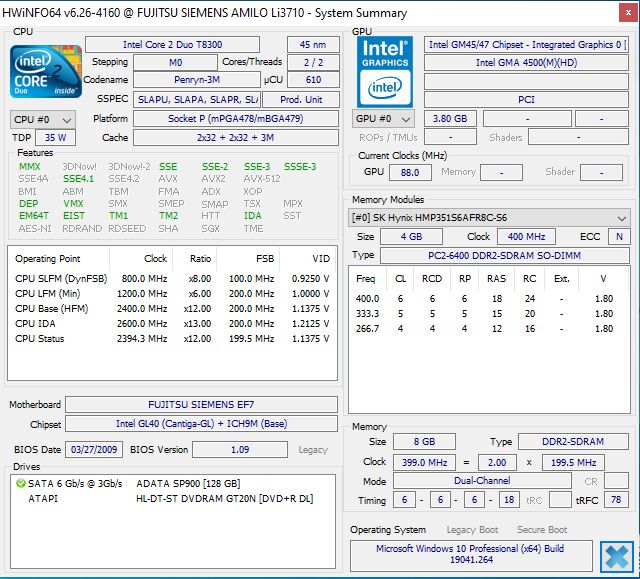
Task: Click the Intel Core 2 Duo logo
Action: [x=46, y=71]
